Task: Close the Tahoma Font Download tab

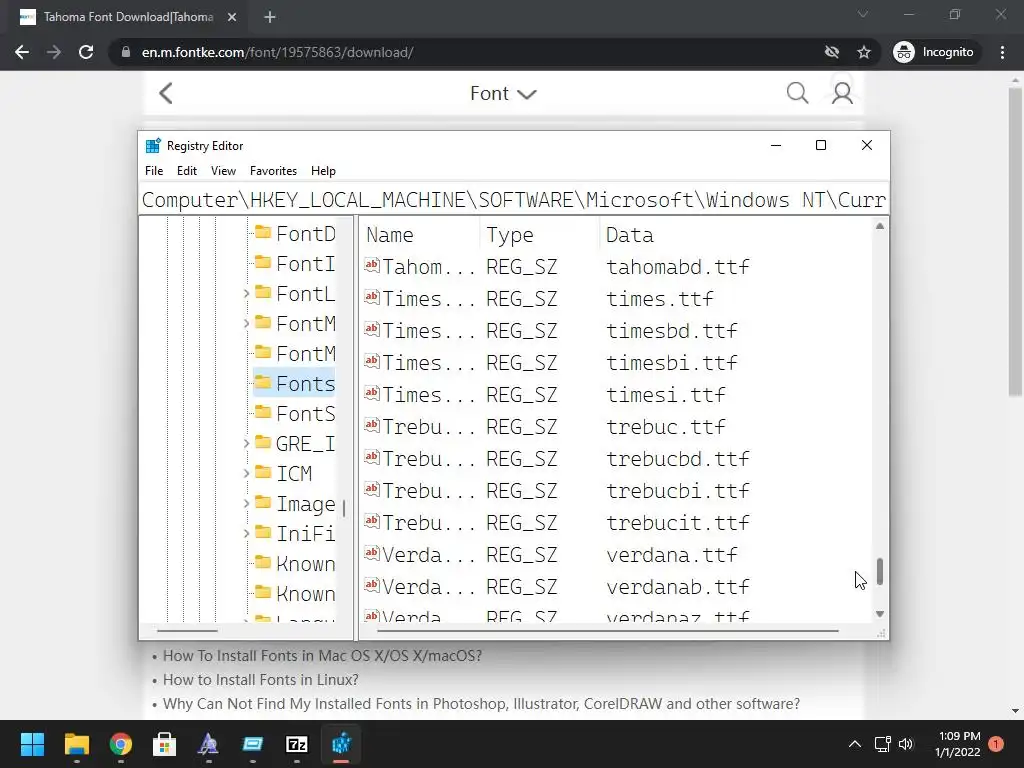Action: [x=232, y=18]
